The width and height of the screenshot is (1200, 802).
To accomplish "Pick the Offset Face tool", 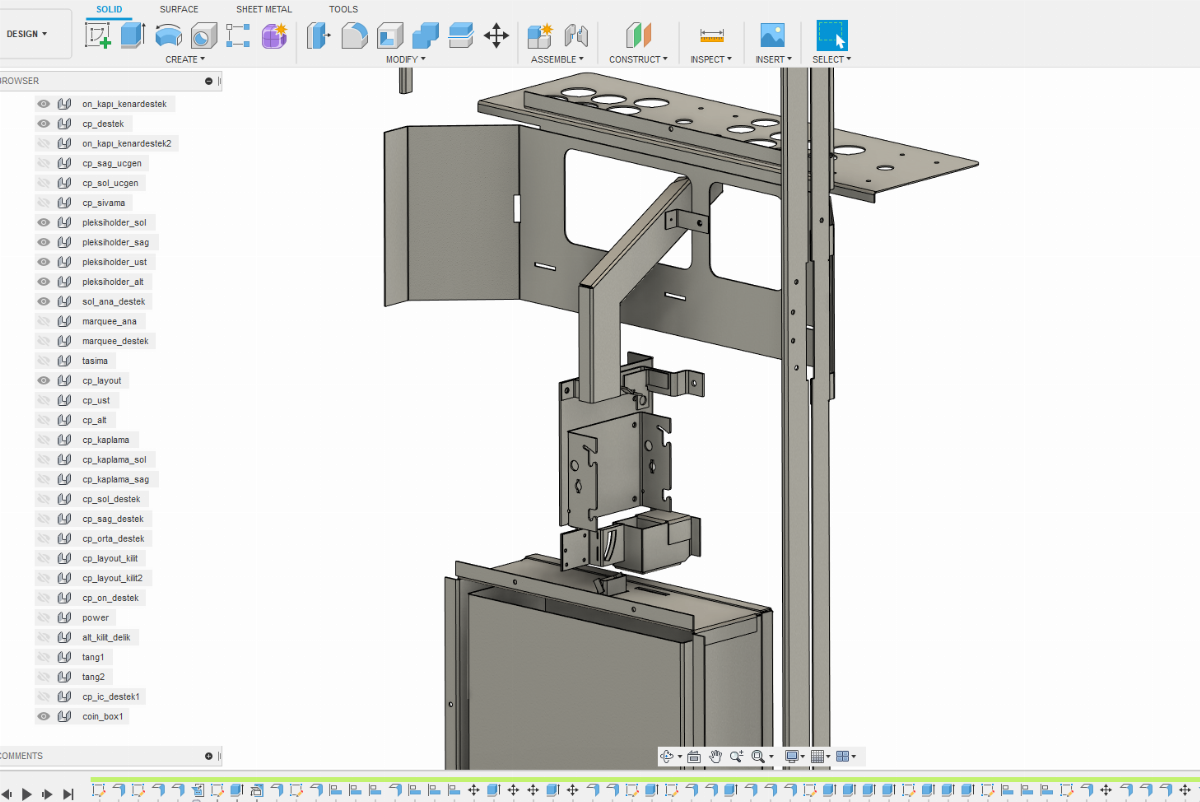I will (x=460, y=36).
